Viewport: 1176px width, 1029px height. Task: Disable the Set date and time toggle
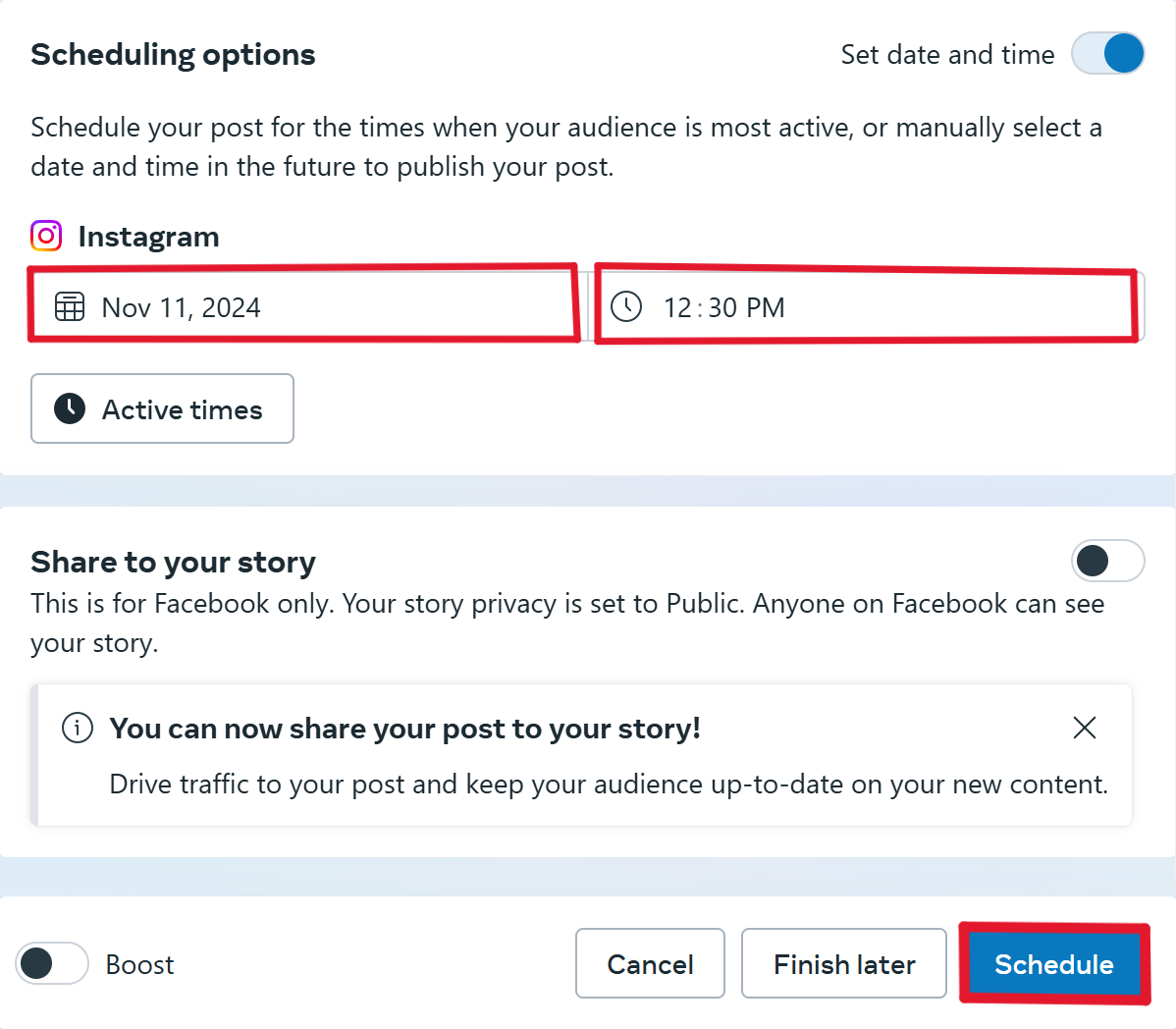click(x=1107, y=53)
